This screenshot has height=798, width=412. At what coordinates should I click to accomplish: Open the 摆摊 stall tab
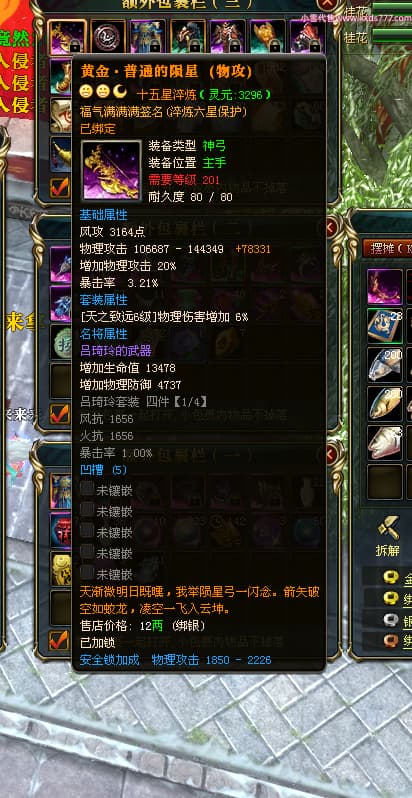(x=388, y=249)
